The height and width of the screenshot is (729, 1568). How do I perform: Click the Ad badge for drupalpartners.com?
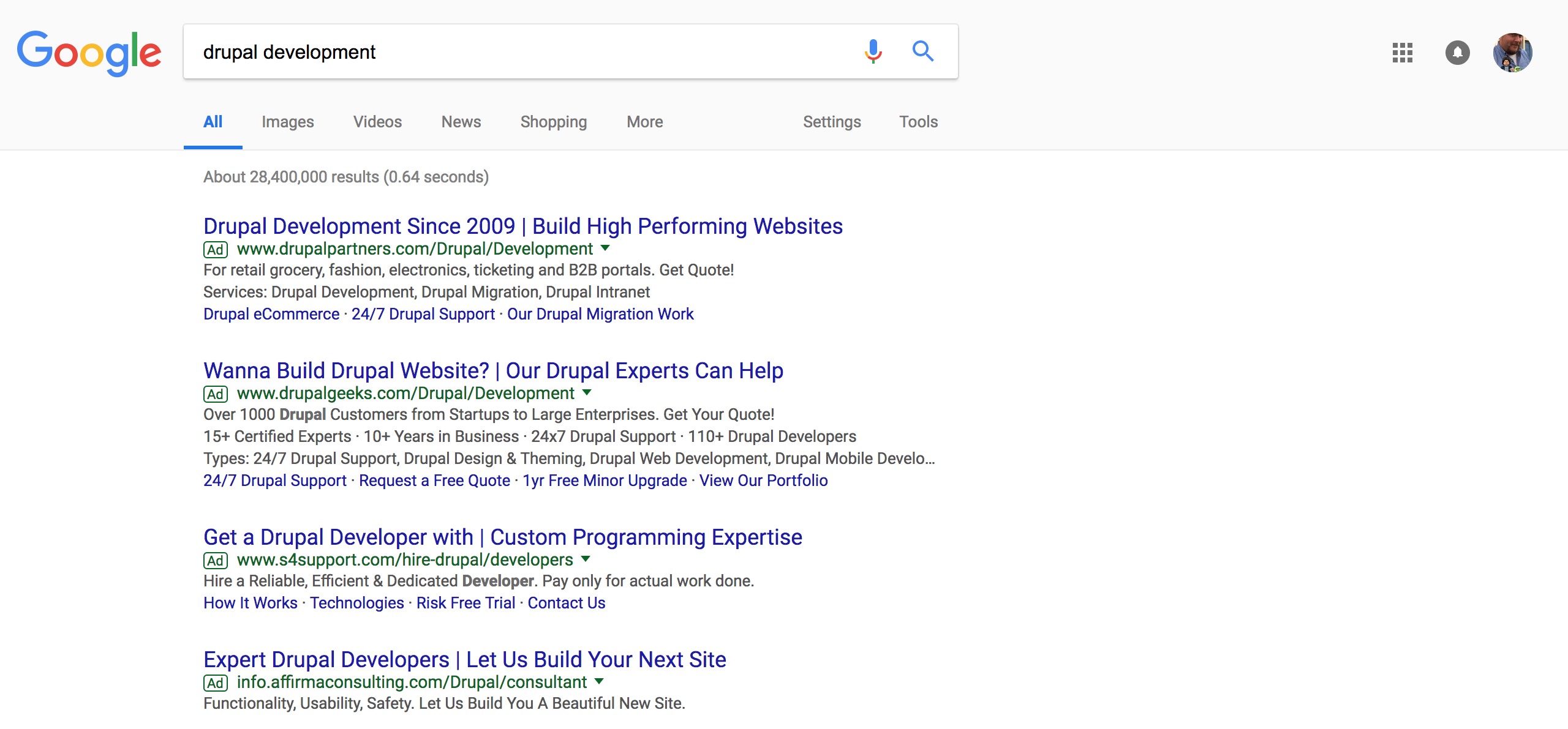[216, 250]
